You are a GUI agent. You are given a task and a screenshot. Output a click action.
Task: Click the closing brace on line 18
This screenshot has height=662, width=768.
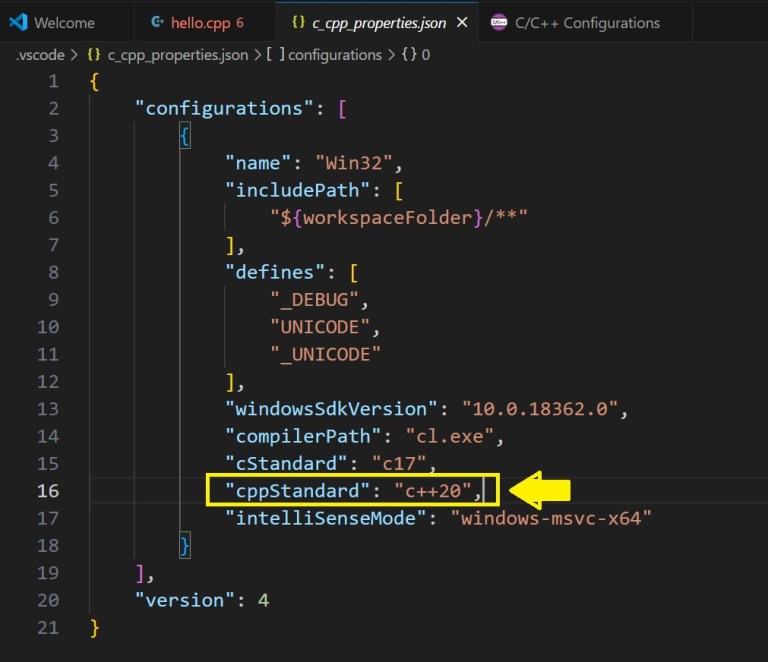185,545
